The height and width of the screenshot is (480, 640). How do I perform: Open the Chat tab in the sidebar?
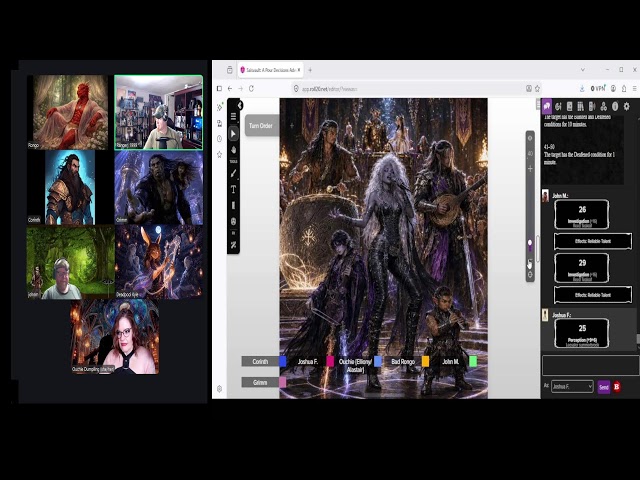(547, 107)
